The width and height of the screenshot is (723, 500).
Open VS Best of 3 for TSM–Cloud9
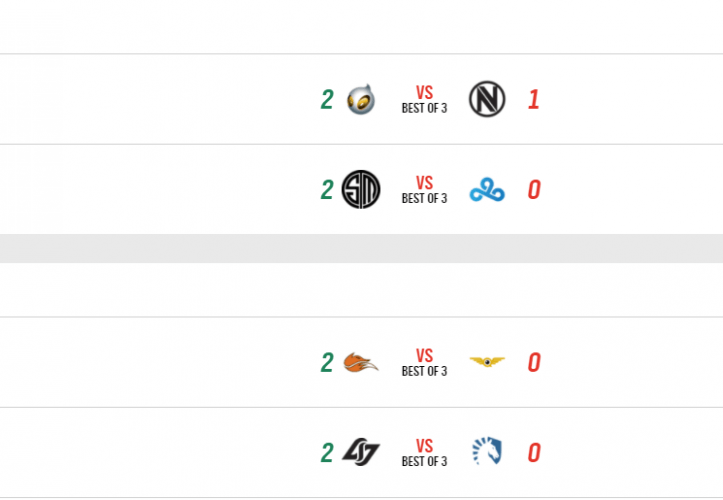click(424, 189)
